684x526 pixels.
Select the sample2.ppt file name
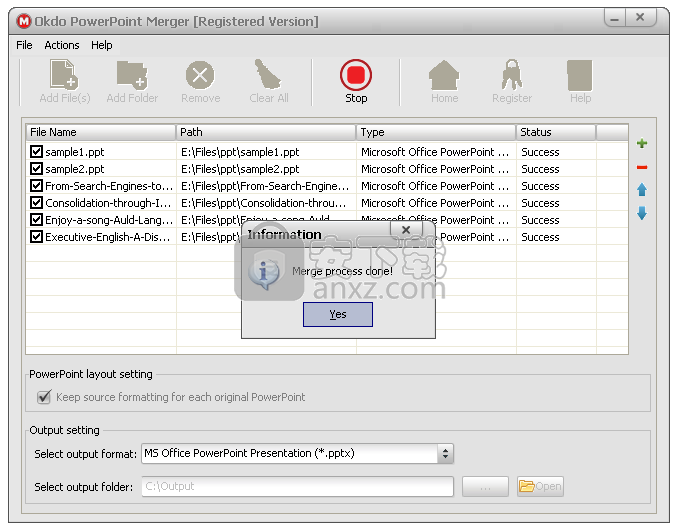(75, 169)
